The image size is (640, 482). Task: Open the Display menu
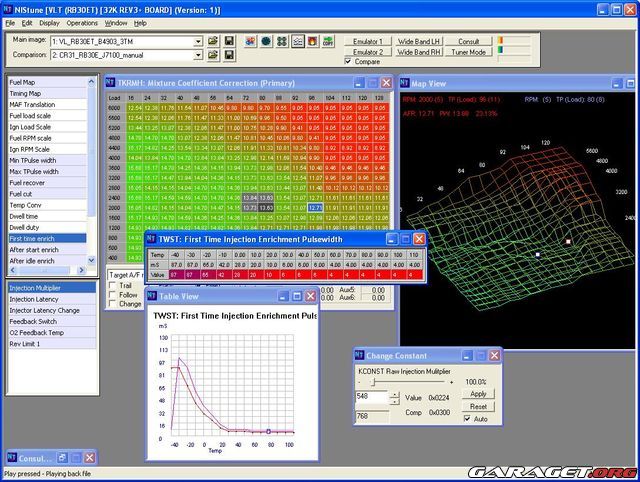click(x=49, y=22)
